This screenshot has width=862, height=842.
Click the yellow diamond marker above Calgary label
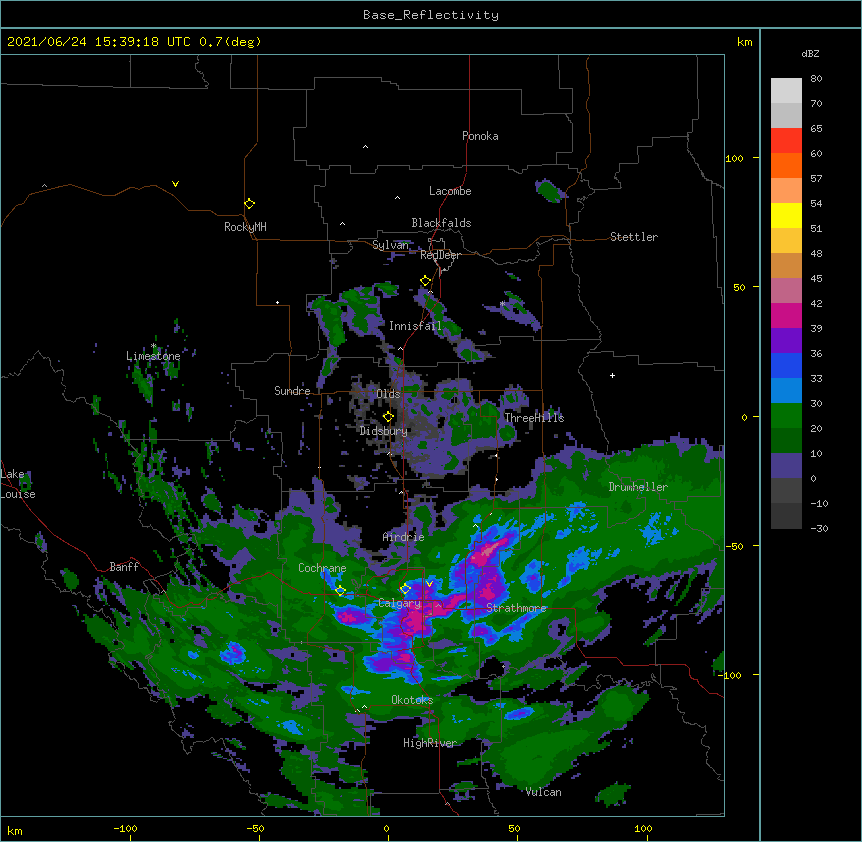[x=405, y=589]
